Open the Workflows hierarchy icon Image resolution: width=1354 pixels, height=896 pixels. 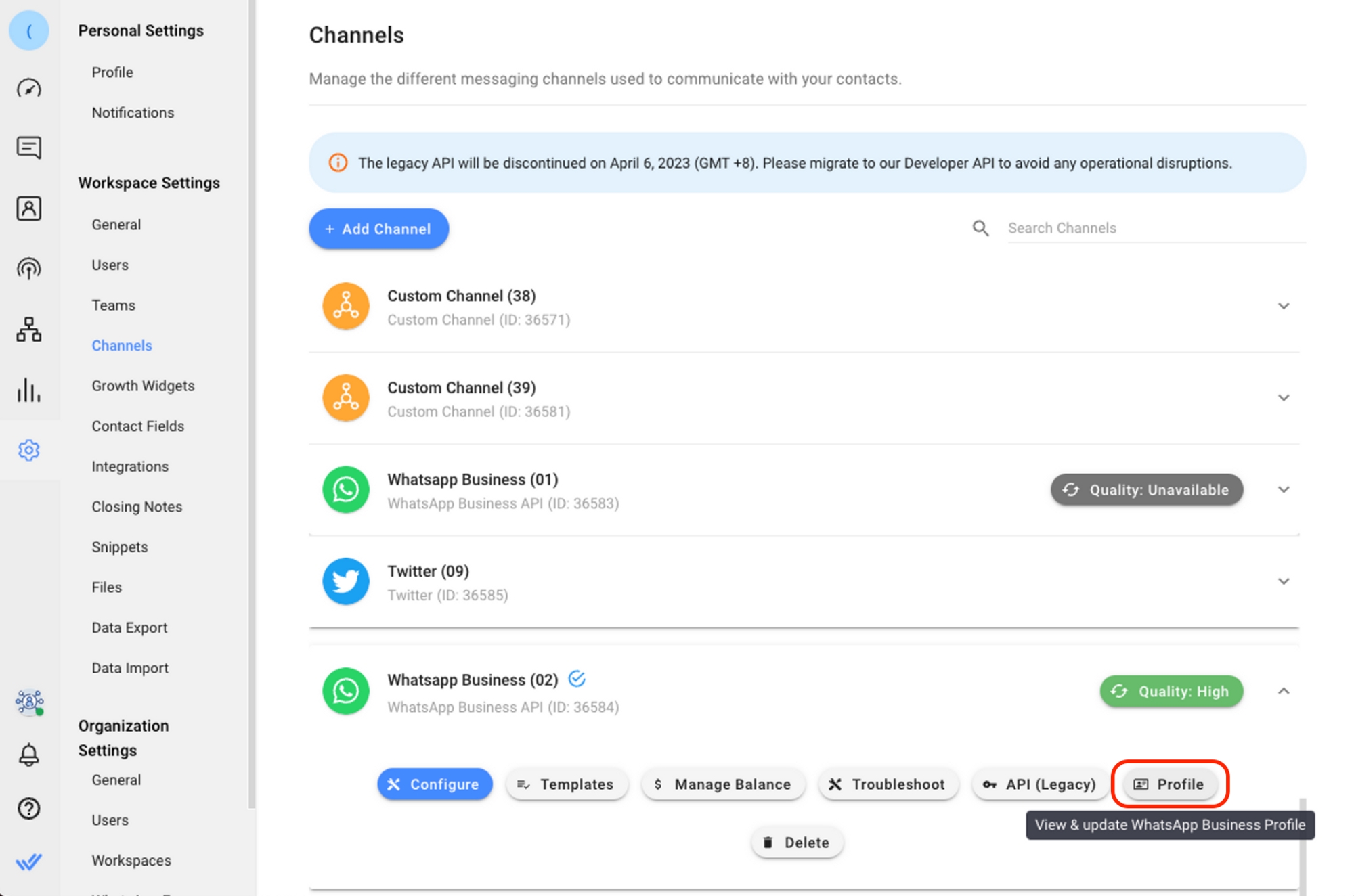[x=28, y=330]
